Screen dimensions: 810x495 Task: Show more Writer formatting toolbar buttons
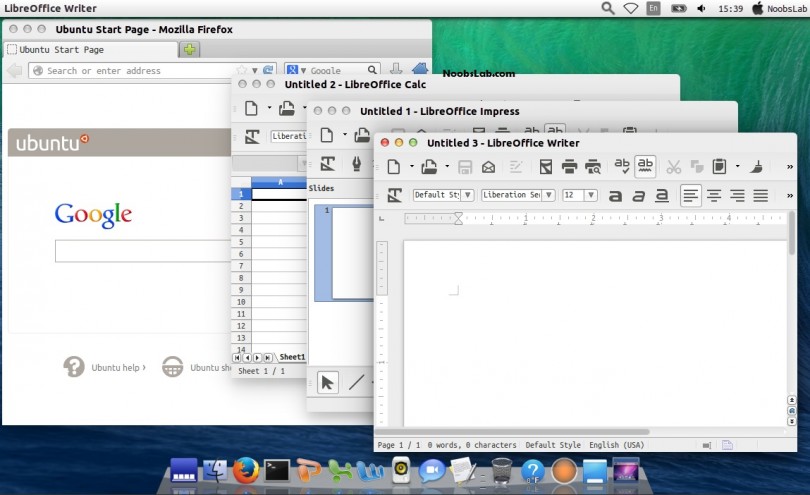[789, 196]
